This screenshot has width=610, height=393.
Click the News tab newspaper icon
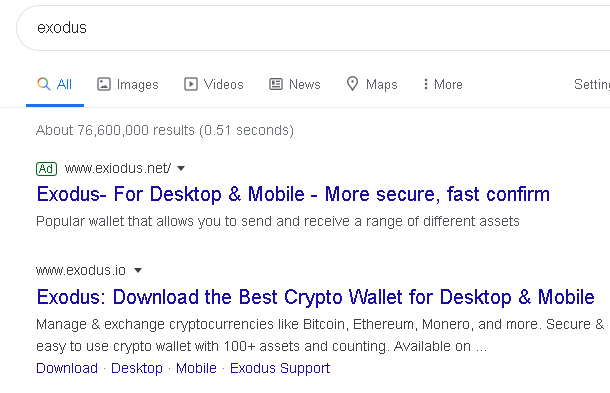(276, 84)
